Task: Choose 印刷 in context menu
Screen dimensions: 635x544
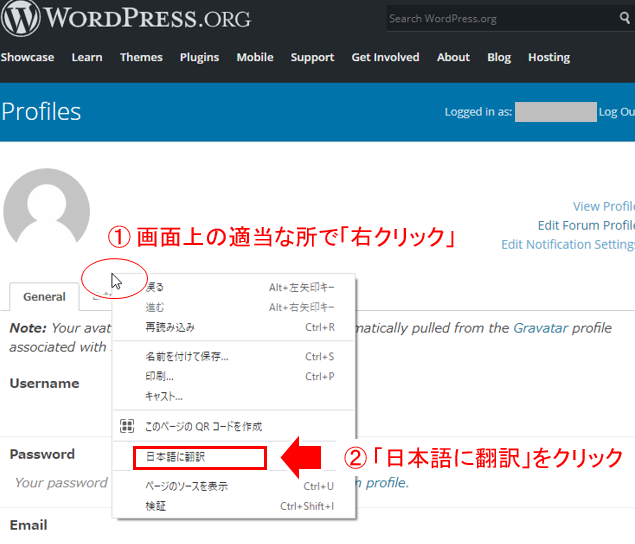Action: coord(234,376)
